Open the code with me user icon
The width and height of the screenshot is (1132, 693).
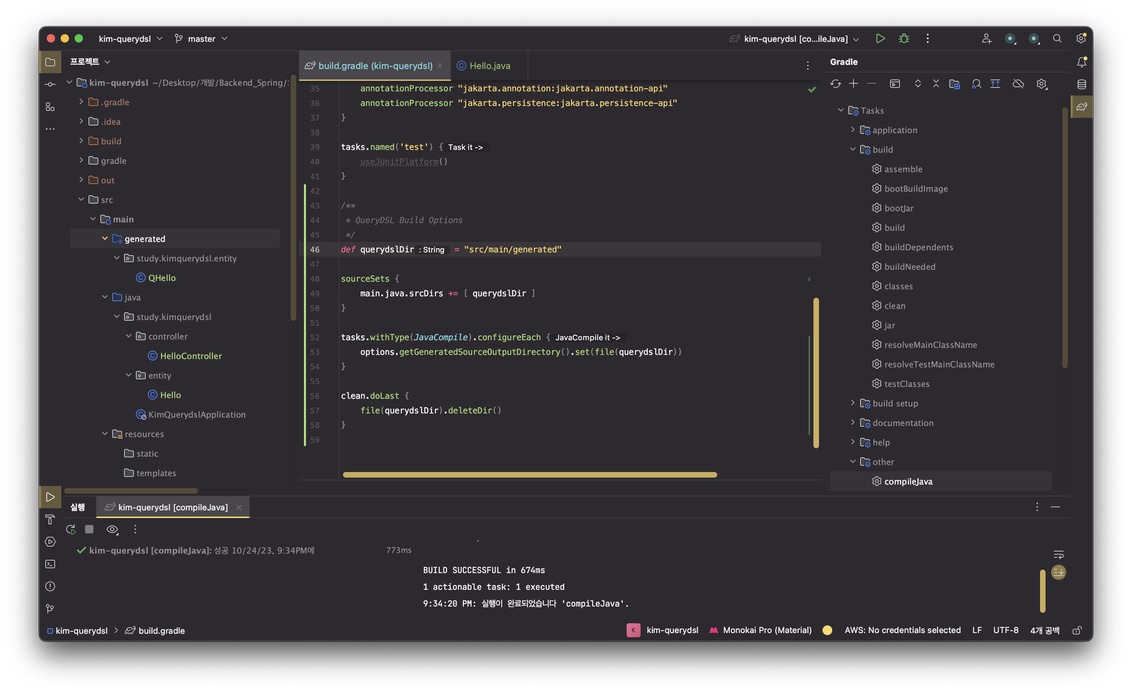986,38
